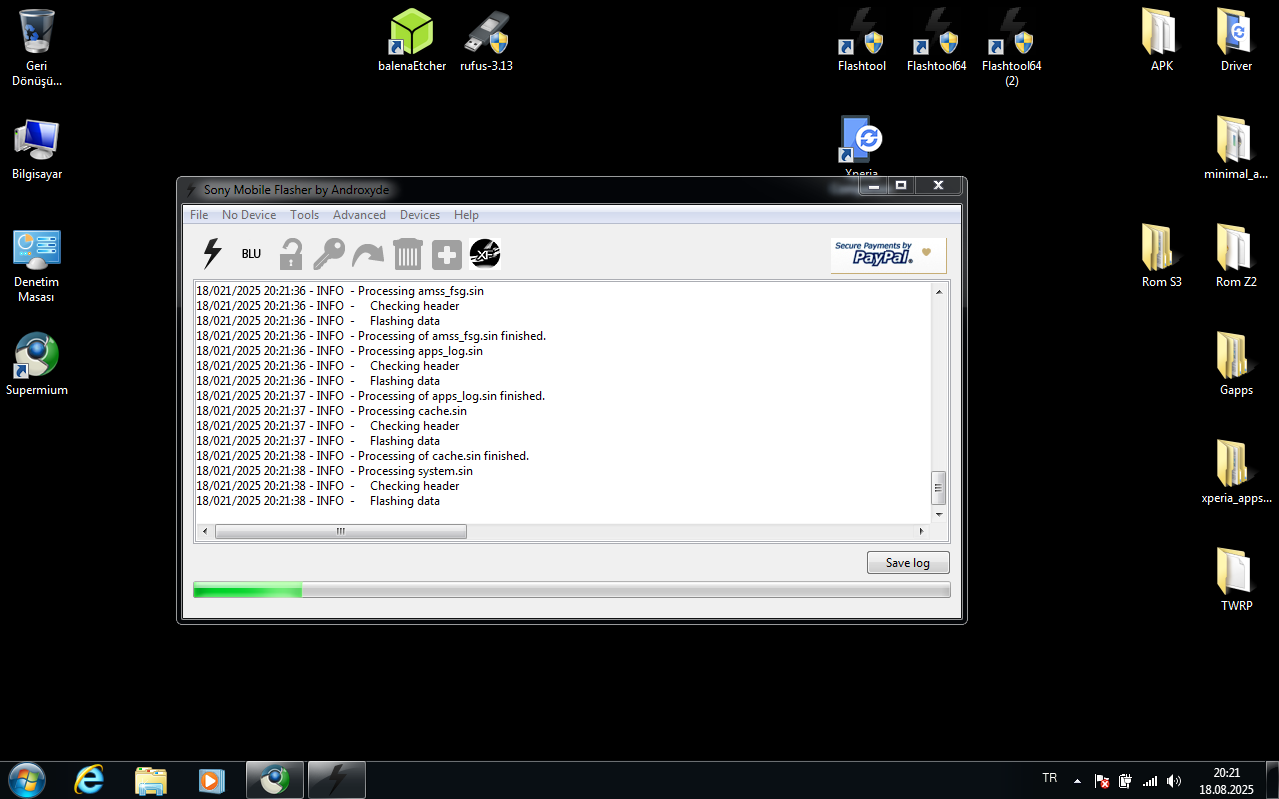Click the log scroll-down arrow
Screen dimensions: 1279x799
(x=938, y=514)
